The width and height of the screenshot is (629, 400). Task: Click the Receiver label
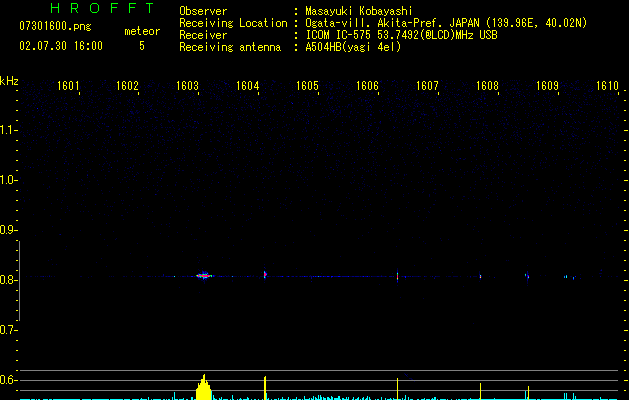coord(203,35)
